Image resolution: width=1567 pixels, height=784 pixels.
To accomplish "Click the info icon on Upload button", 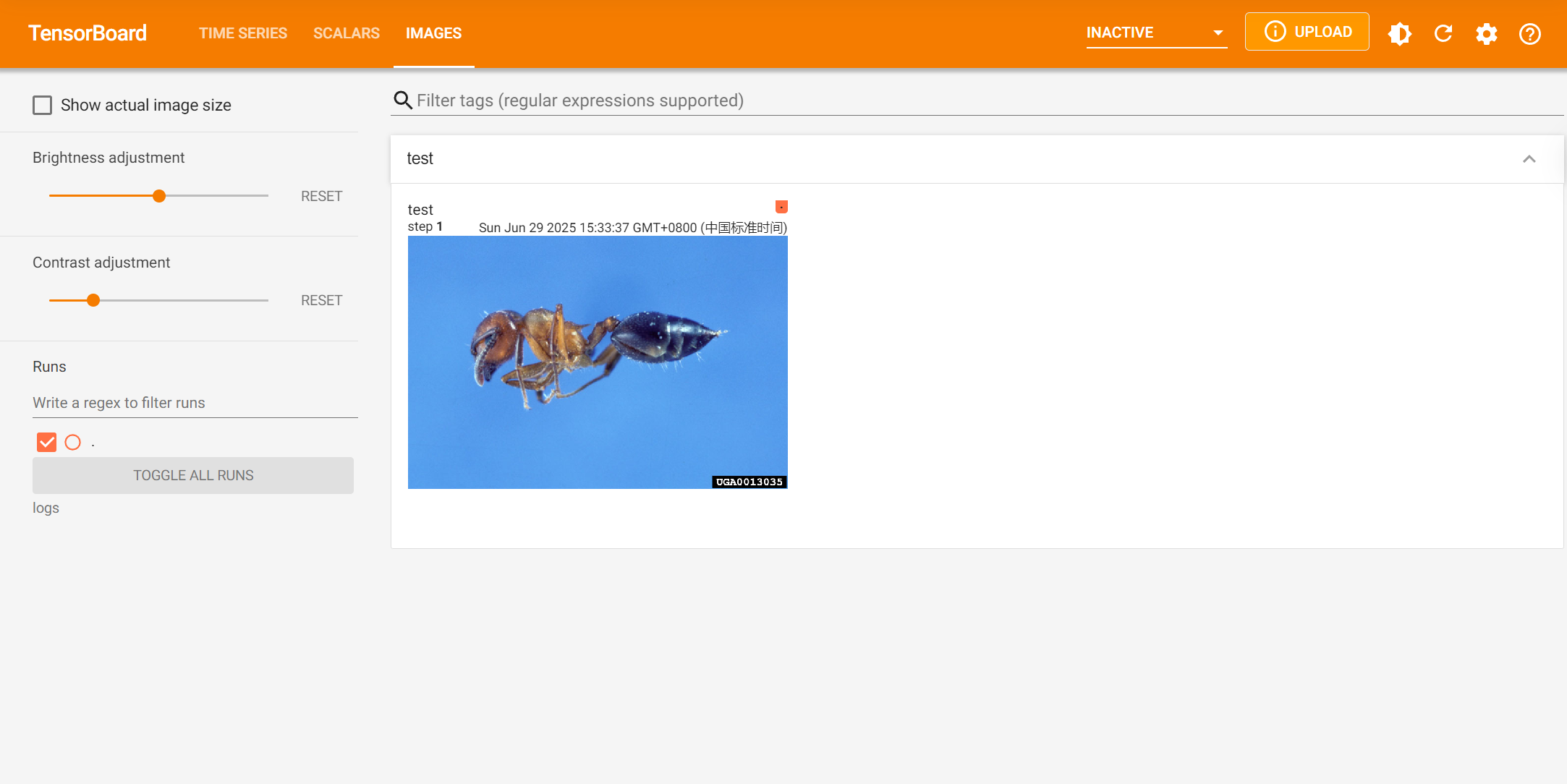I will click(x=1275, y=32).
